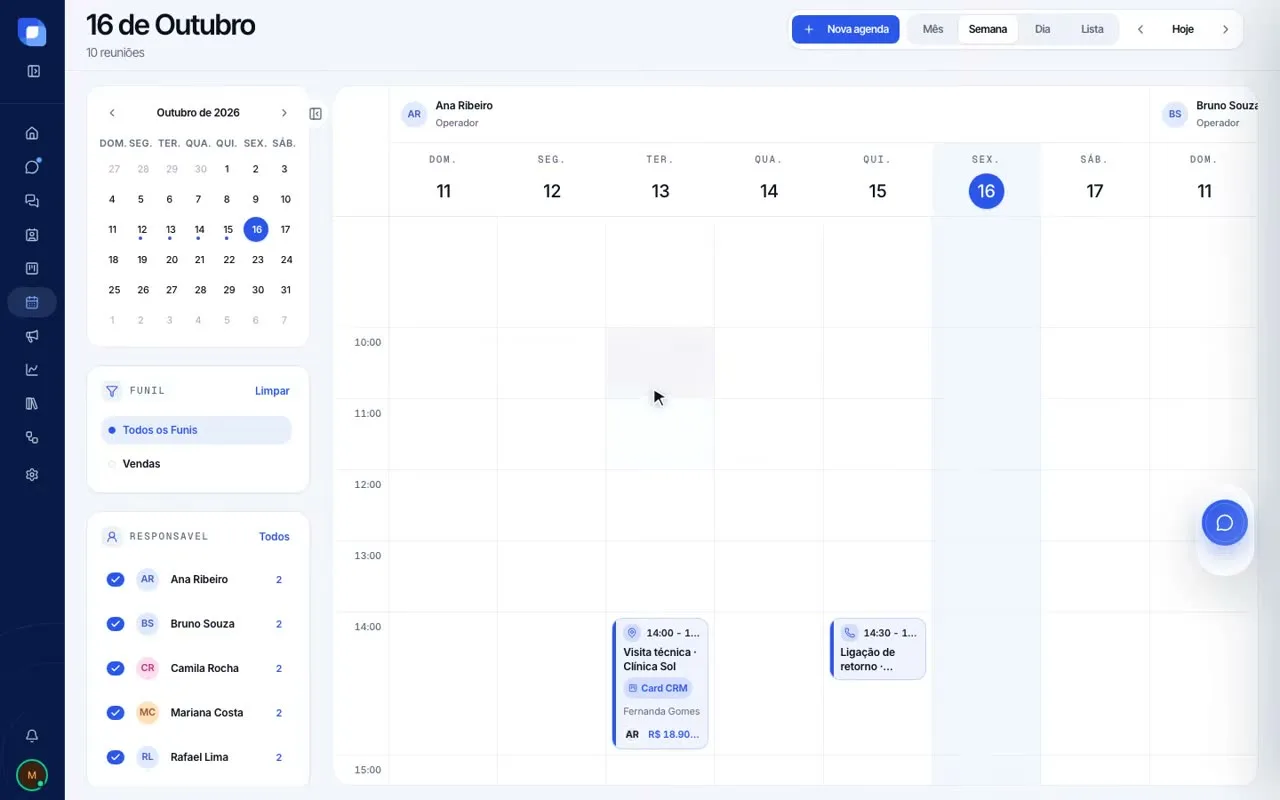The image size is (1280, 800).
Task: Collapse the left filter panel icon
Action: point(316,114)
